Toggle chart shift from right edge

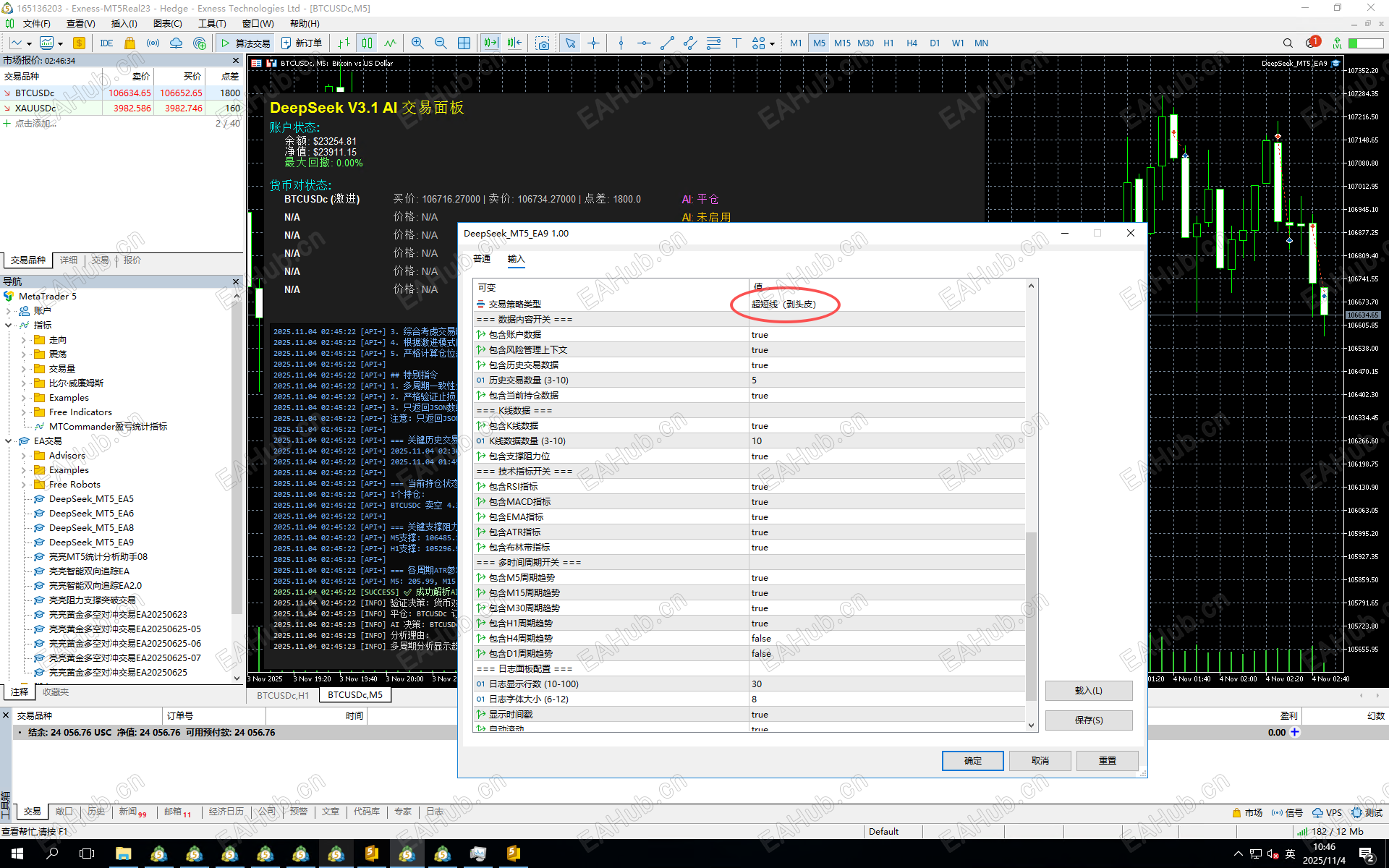coord(514,43)
